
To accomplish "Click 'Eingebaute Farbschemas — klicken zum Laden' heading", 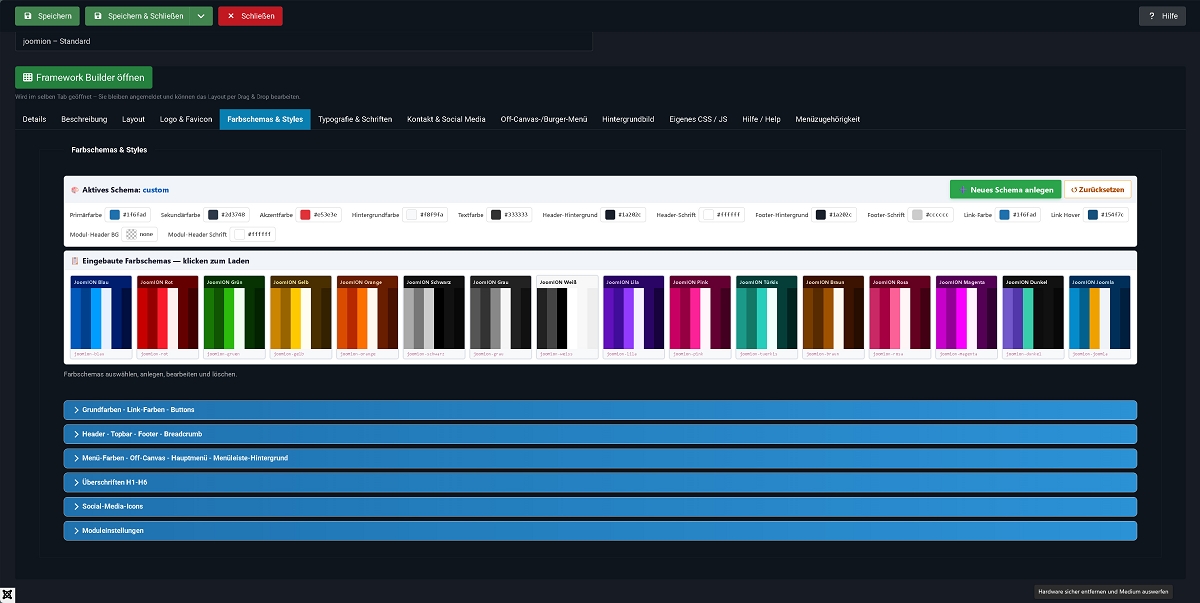I will (x=165, y=261).
